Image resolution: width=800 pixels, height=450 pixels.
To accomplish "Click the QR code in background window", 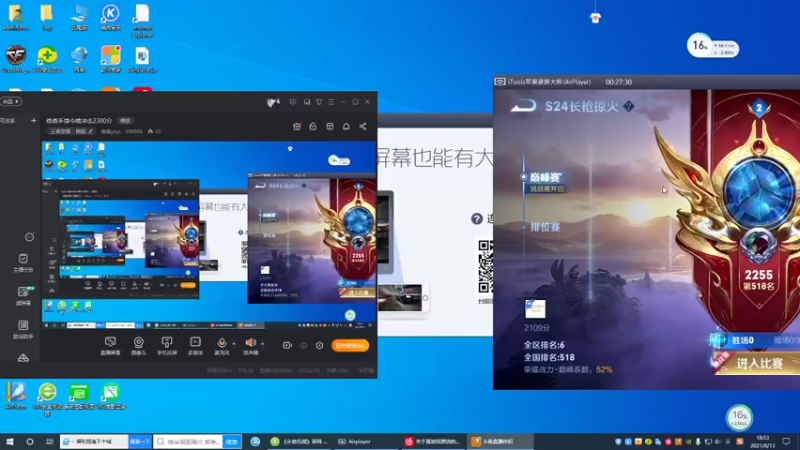I will (486, 267).
